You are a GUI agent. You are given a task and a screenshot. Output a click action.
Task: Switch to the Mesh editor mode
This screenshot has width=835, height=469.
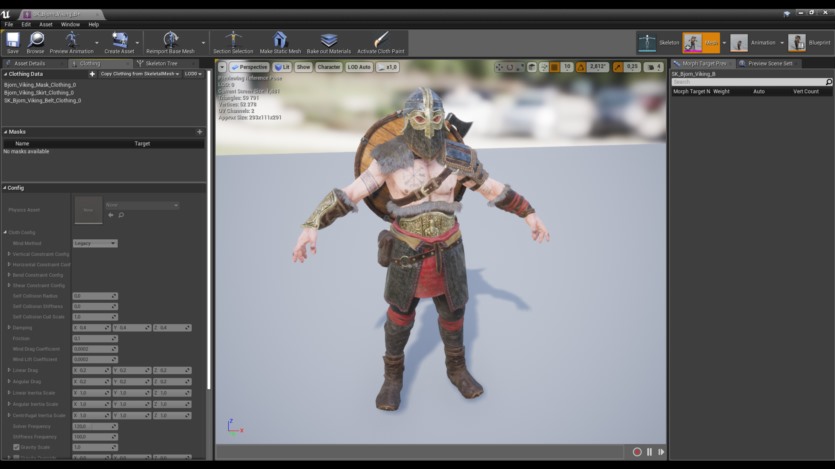click(x=701, y=43)
